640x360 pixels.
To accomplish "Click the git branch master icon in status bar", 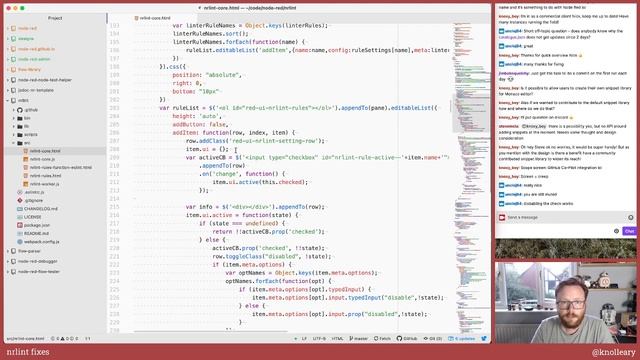I will coord(351,338).
